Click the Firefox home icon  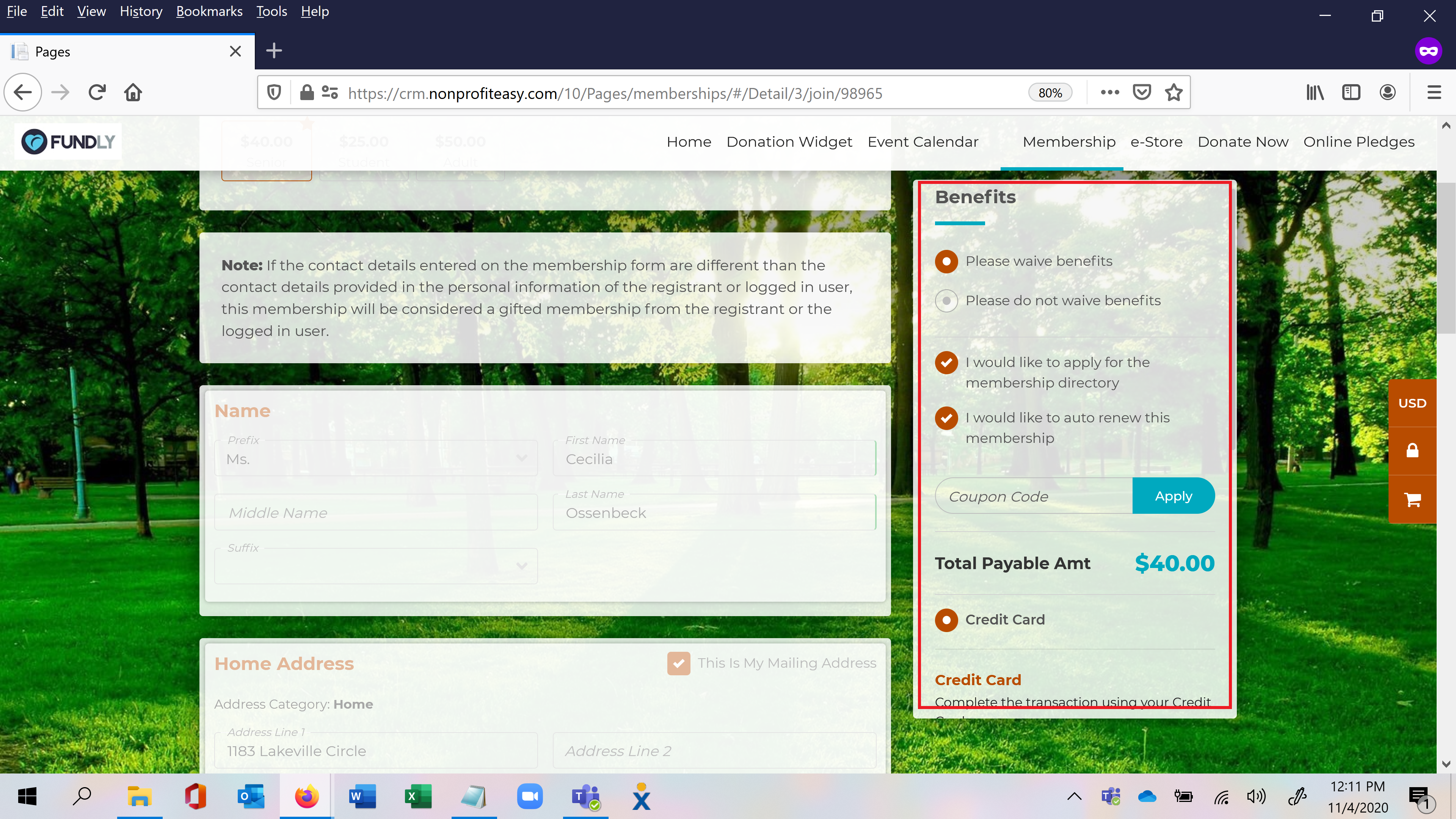(133, 92)
